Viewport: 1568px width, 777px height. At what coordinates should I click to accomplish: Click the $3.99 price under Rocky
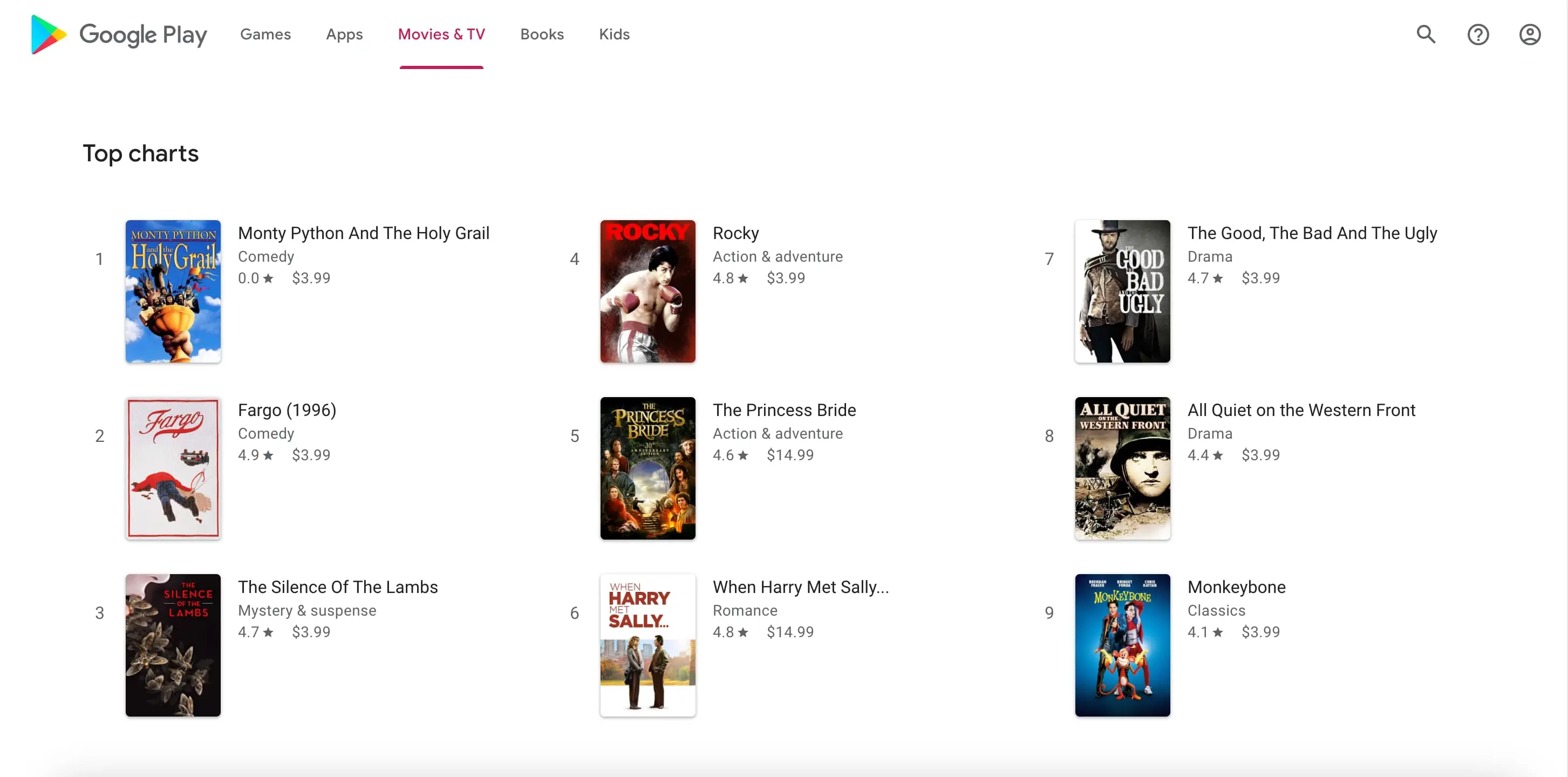pos(786,278)
